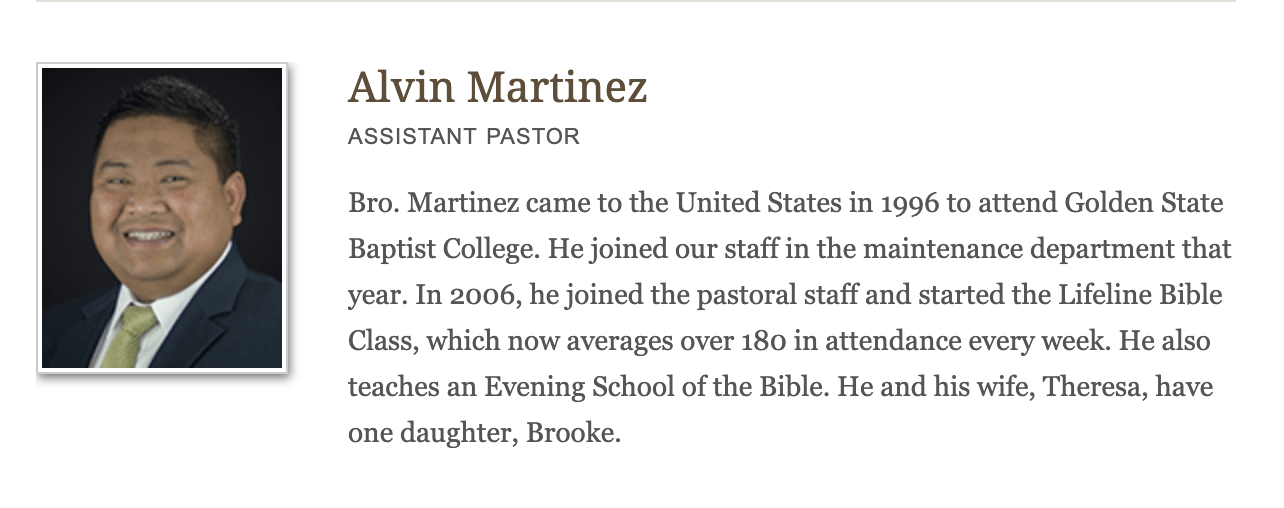The image size is (1284, 508).
Task: Click Alvin Martinez's staff portrait photo
Action: (x=162, y=217)
